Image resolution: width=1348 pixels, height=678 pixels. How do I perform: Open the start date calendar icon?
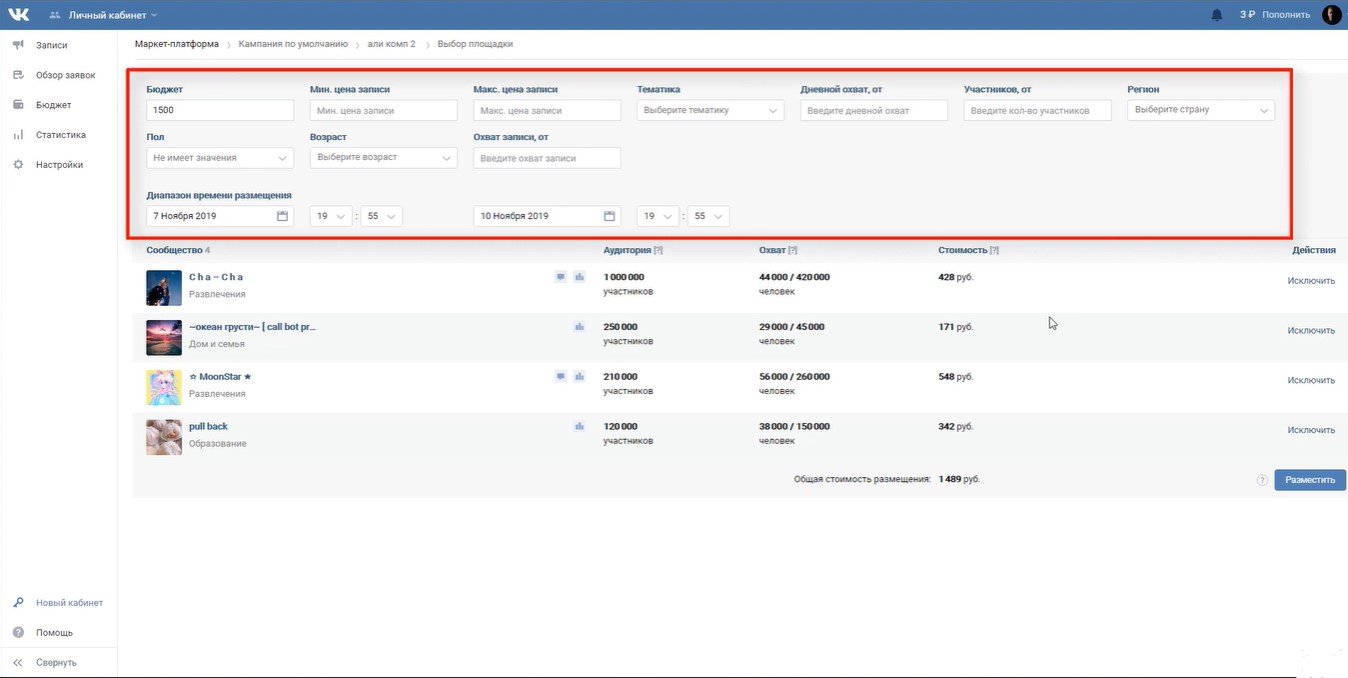click(282, 216)
